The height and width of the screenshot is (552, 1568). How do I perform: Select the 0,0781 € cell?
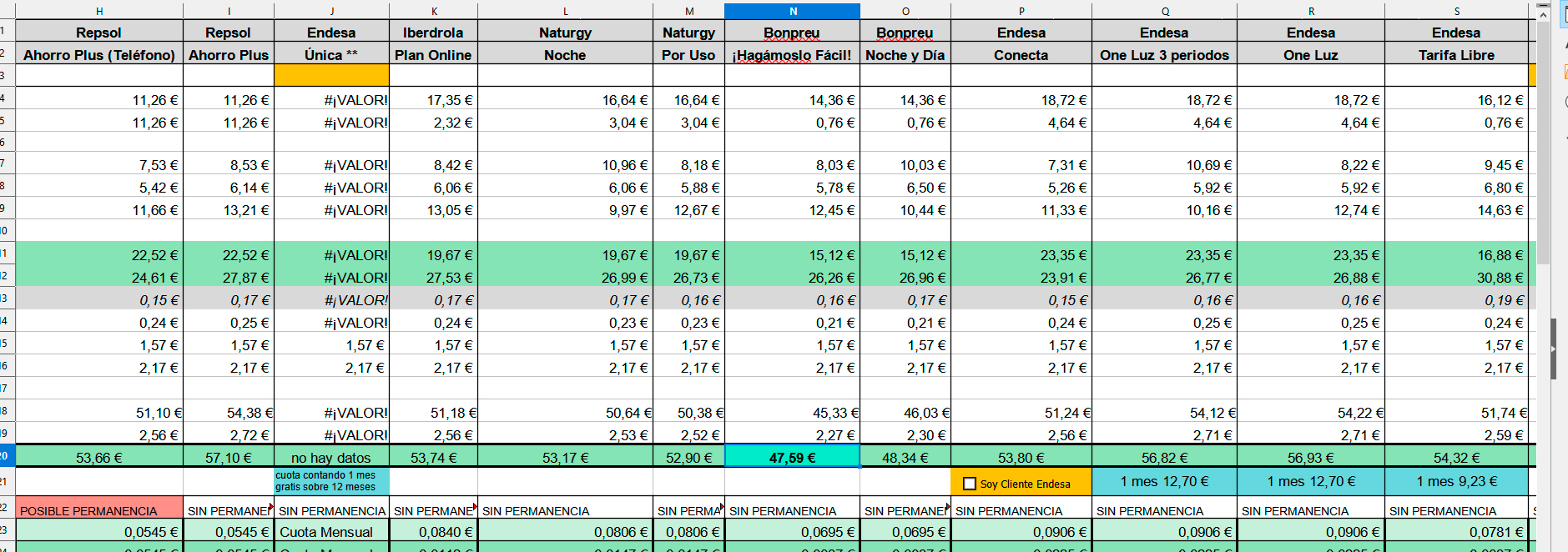[1457, 532]
